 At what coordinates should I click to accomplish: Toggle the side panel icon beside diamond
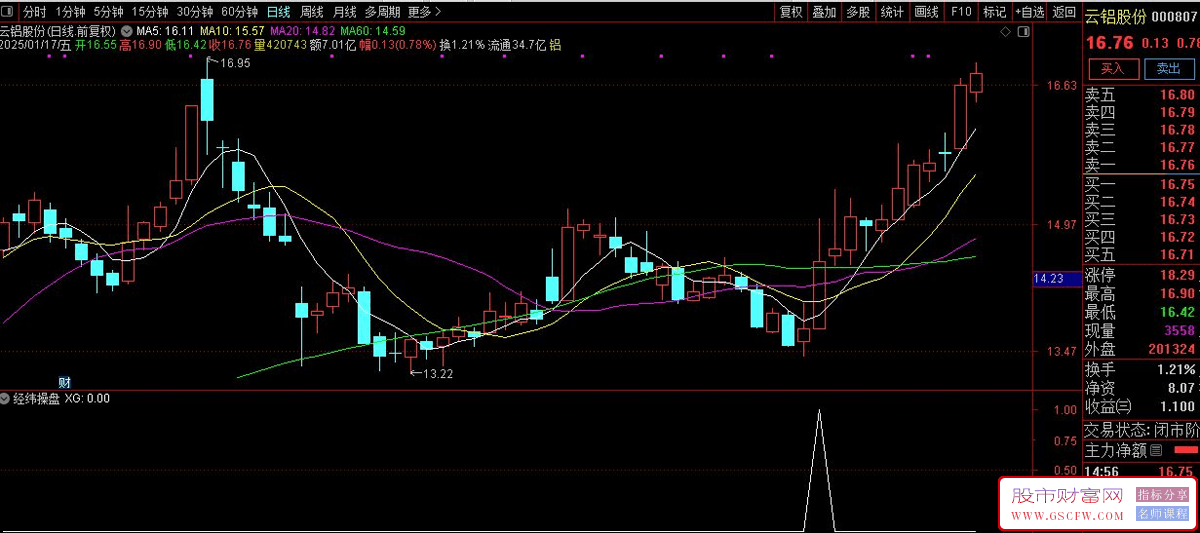tap(1023, 32)
